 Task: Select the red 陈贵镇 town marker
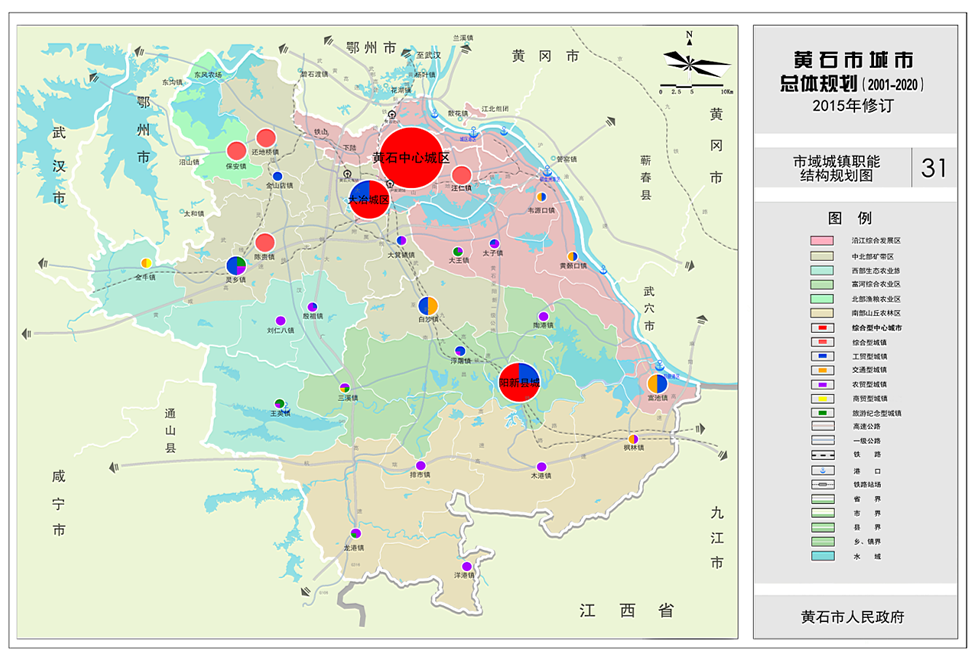(x=265, y=242)
